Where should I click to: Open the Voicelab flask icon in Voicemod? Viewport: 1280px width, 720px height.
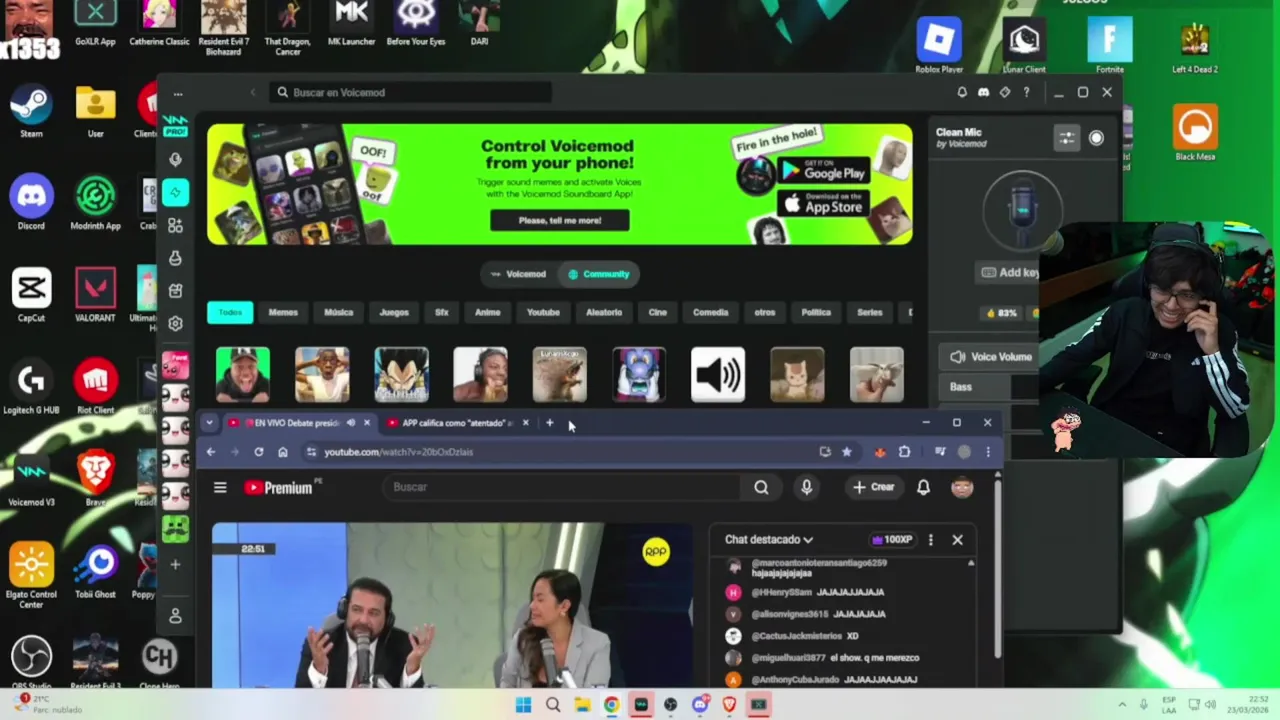coord(176,258)
